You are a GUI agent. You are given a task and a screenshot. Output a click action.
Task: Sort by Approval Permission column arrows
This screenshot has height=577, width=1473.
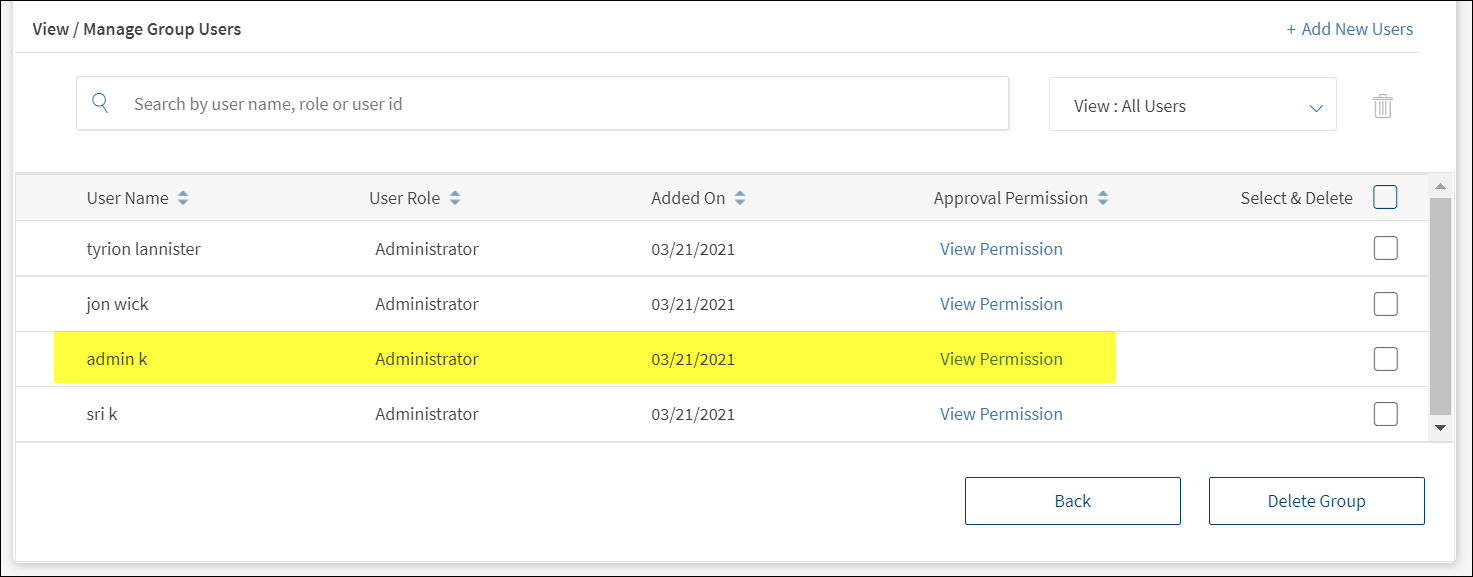pyautogui.click(x=1103, y=198)
